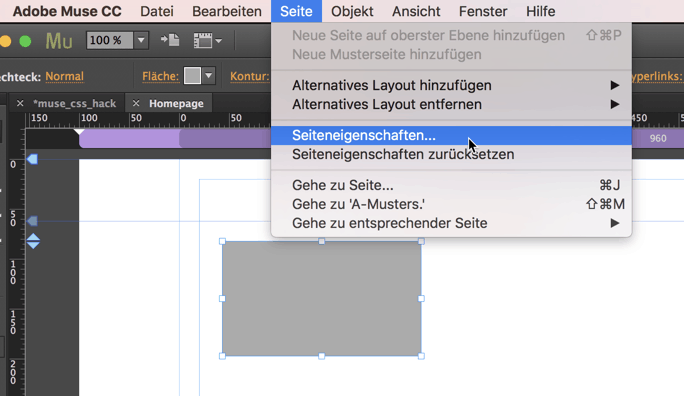Open the Datei menu
The height and width of the screenshot is (396, 684).
[x=157, y=11]
